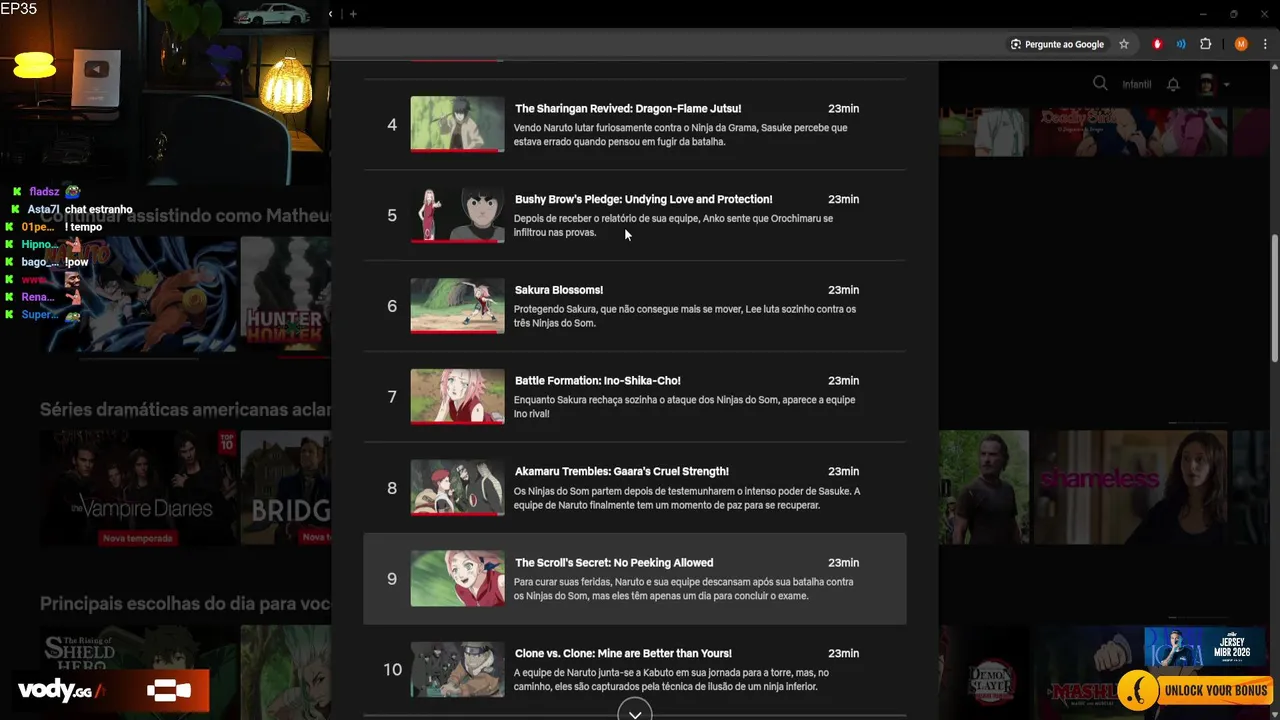
Task: Click the Netflix profile avatar
Action: 1207,84
